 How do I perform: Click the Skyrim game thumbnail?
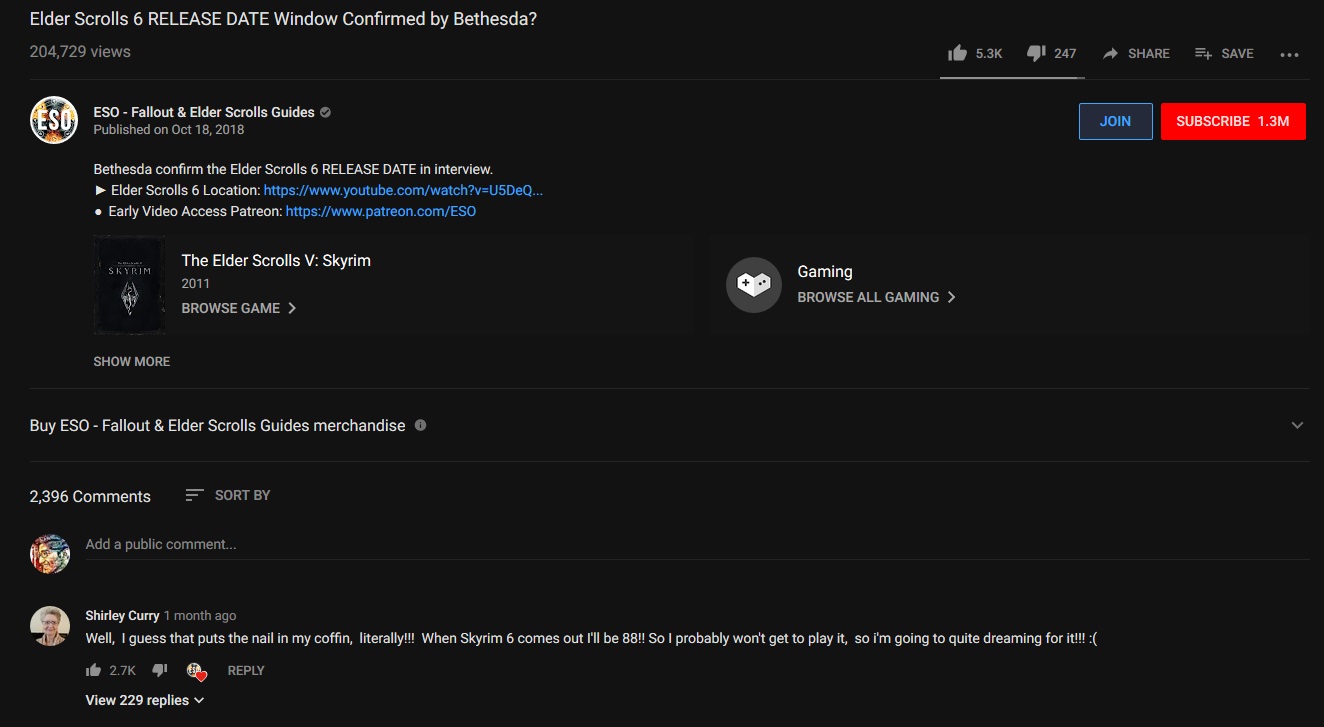tap(130, 284)
